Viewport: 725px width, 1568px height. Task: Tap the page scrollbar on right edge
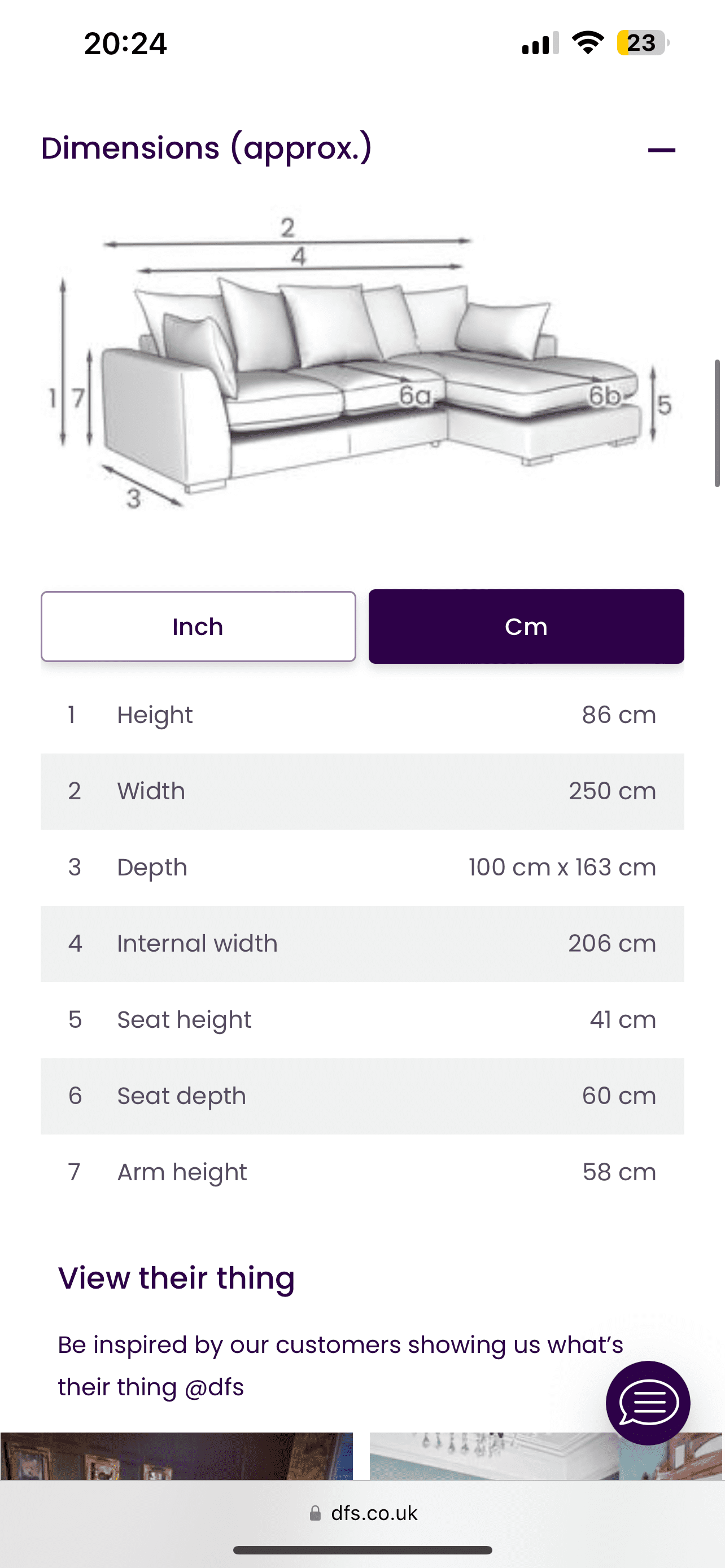(717, 423)
